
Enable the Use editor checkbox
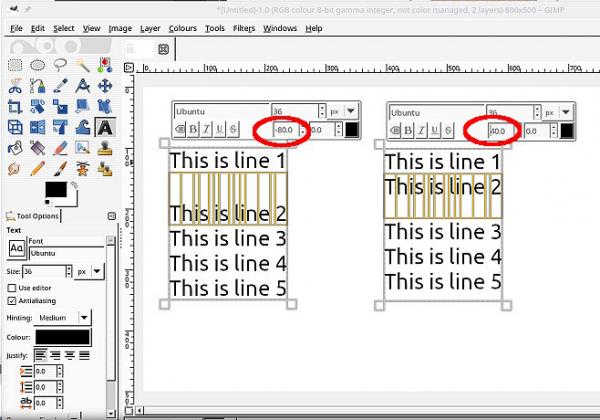click(12, 288)
